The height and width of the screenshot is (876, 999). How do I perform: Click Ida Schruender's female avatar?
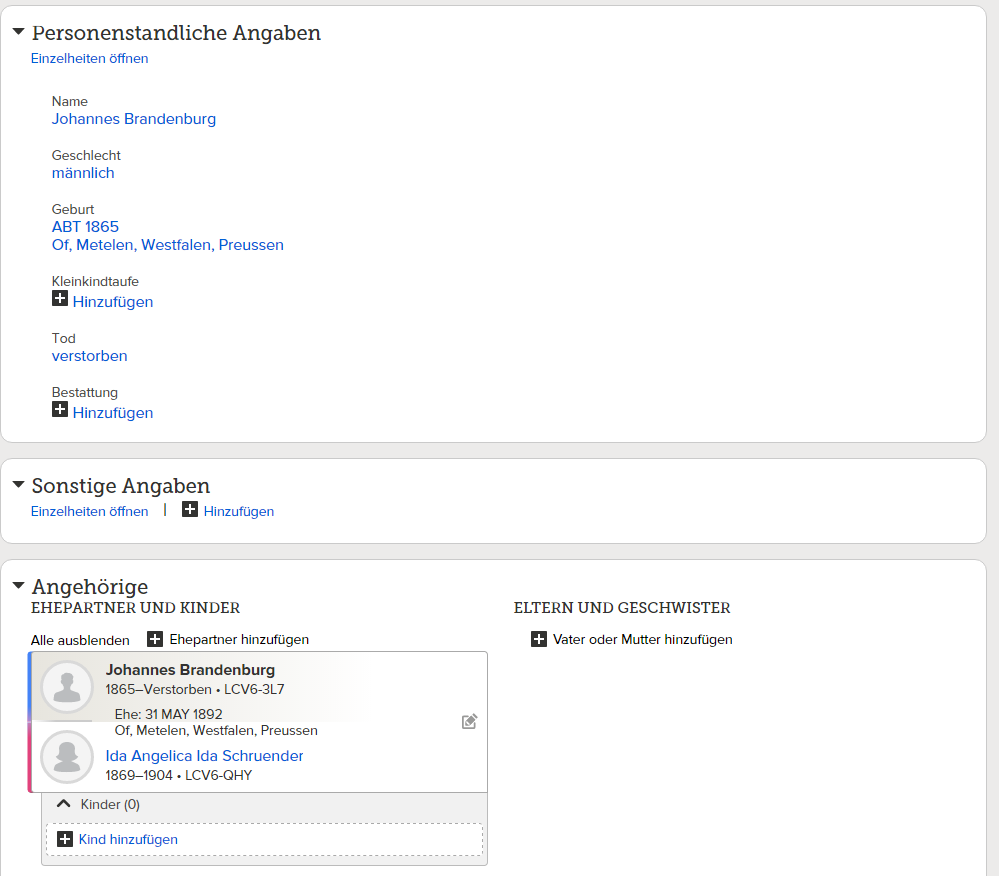coord(67,757)
